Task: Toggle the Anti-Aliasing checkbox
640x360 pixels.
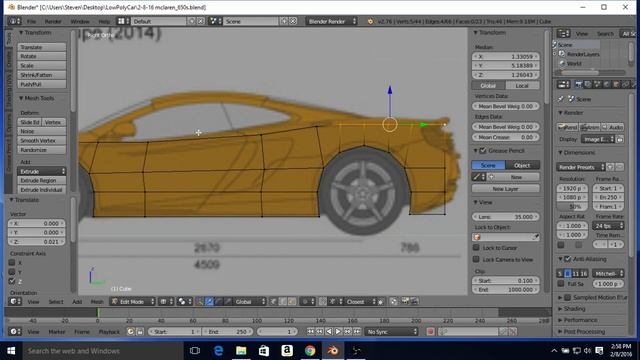Action: 568,259
